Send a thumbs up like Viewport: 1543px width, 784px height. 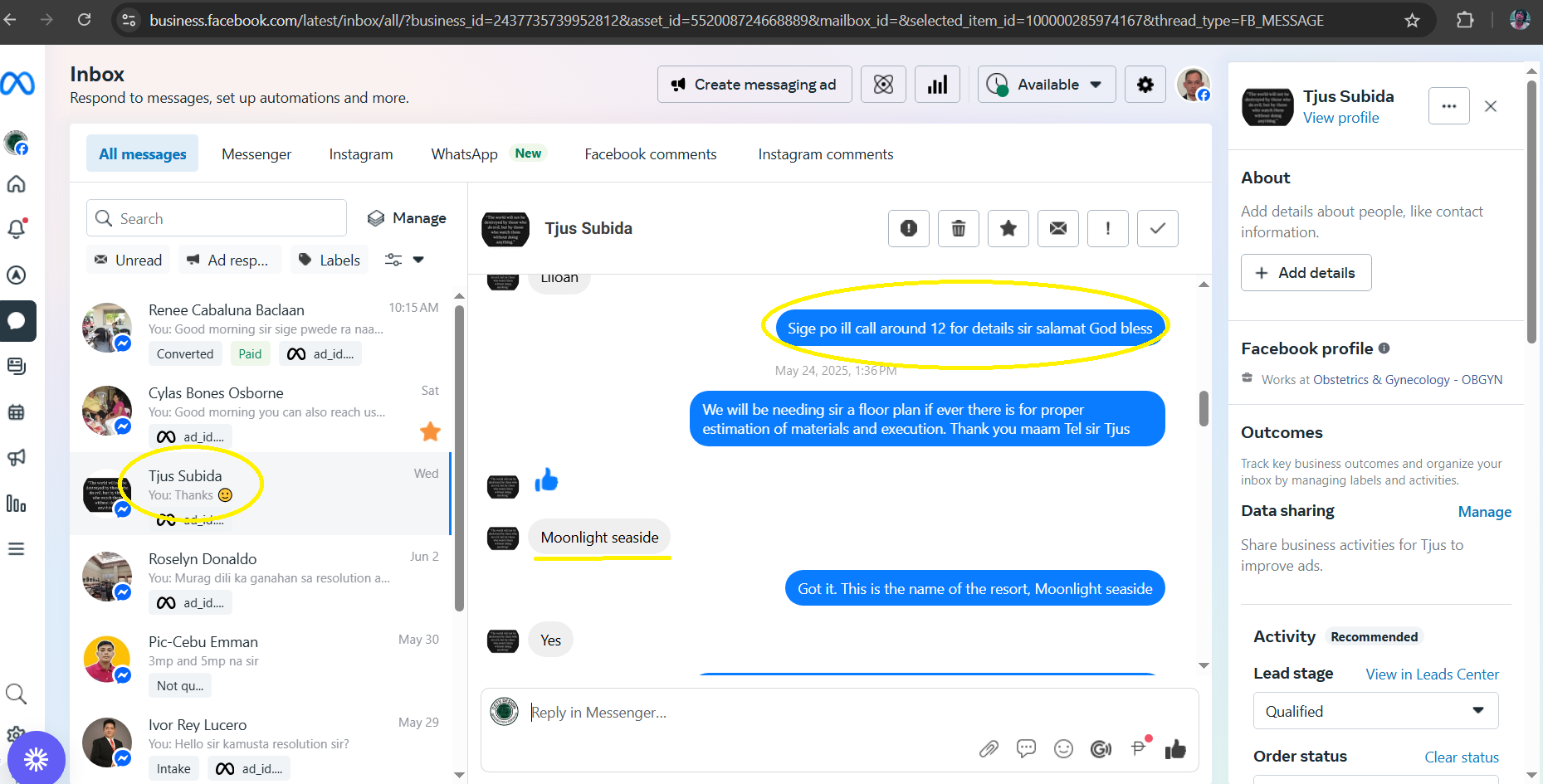point(1175,749)
